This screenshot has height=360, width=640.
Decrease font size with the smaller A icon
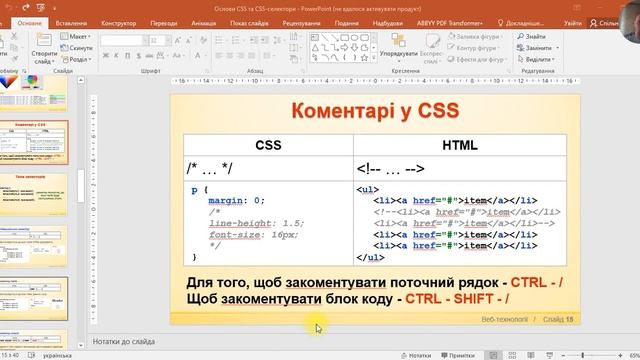click(x=189, y=40)
